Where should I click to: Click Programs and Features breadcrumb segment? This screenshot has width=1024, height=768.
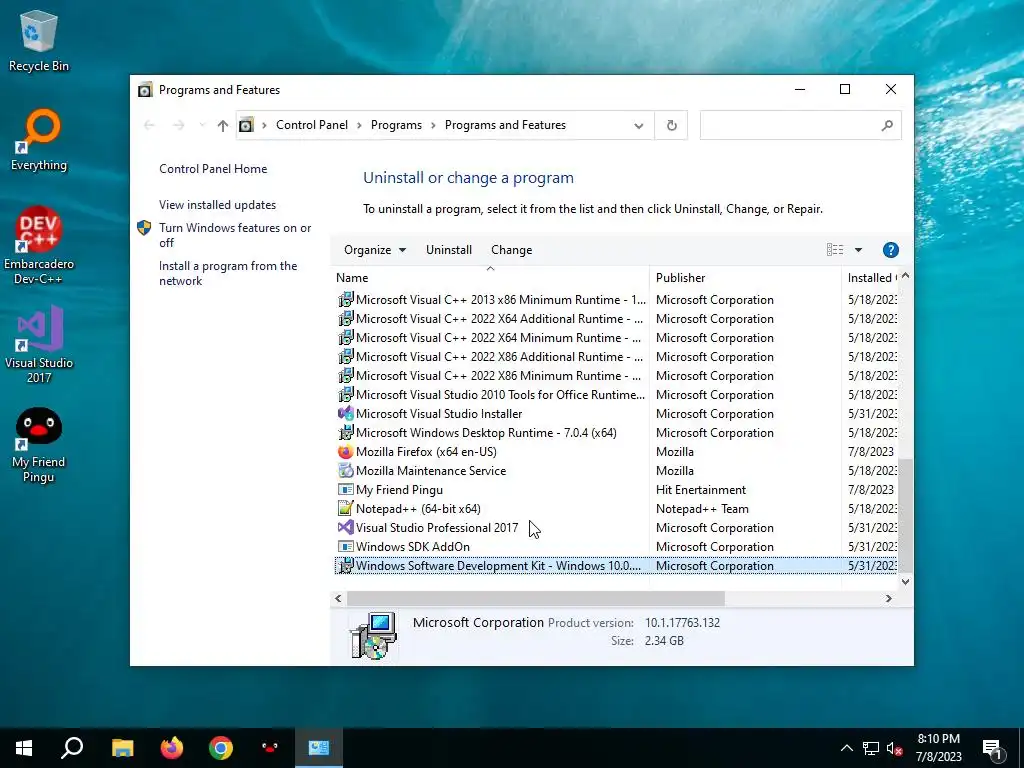pyautogui.click(x=505, y=125)
